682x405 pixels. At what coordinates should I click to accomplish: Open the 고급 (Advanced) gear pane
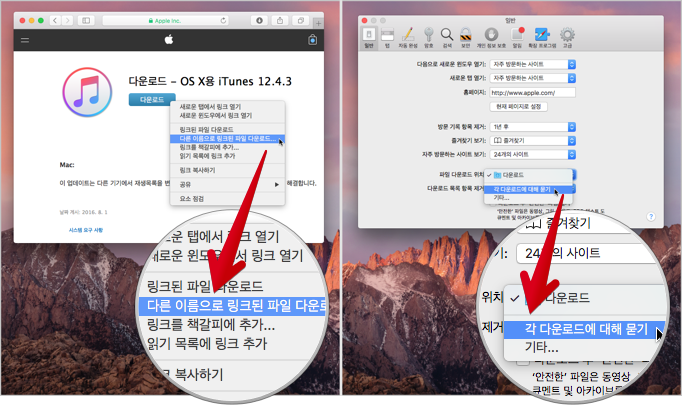567,37
